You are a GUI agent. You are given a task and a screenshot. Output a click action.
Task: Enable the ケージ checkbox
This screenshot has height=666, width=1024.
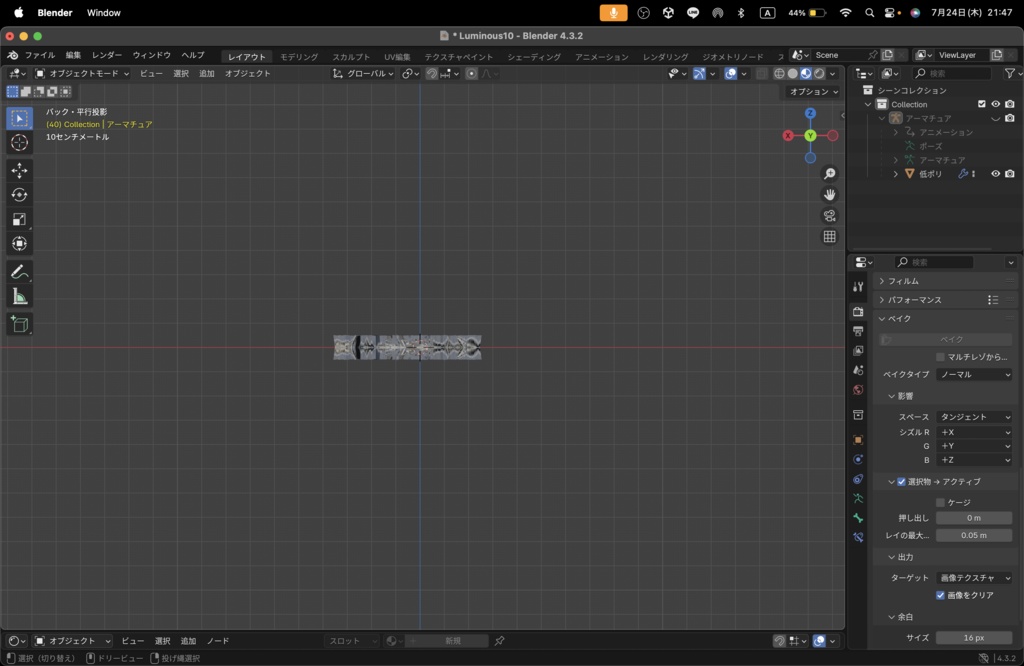point(940,502)
